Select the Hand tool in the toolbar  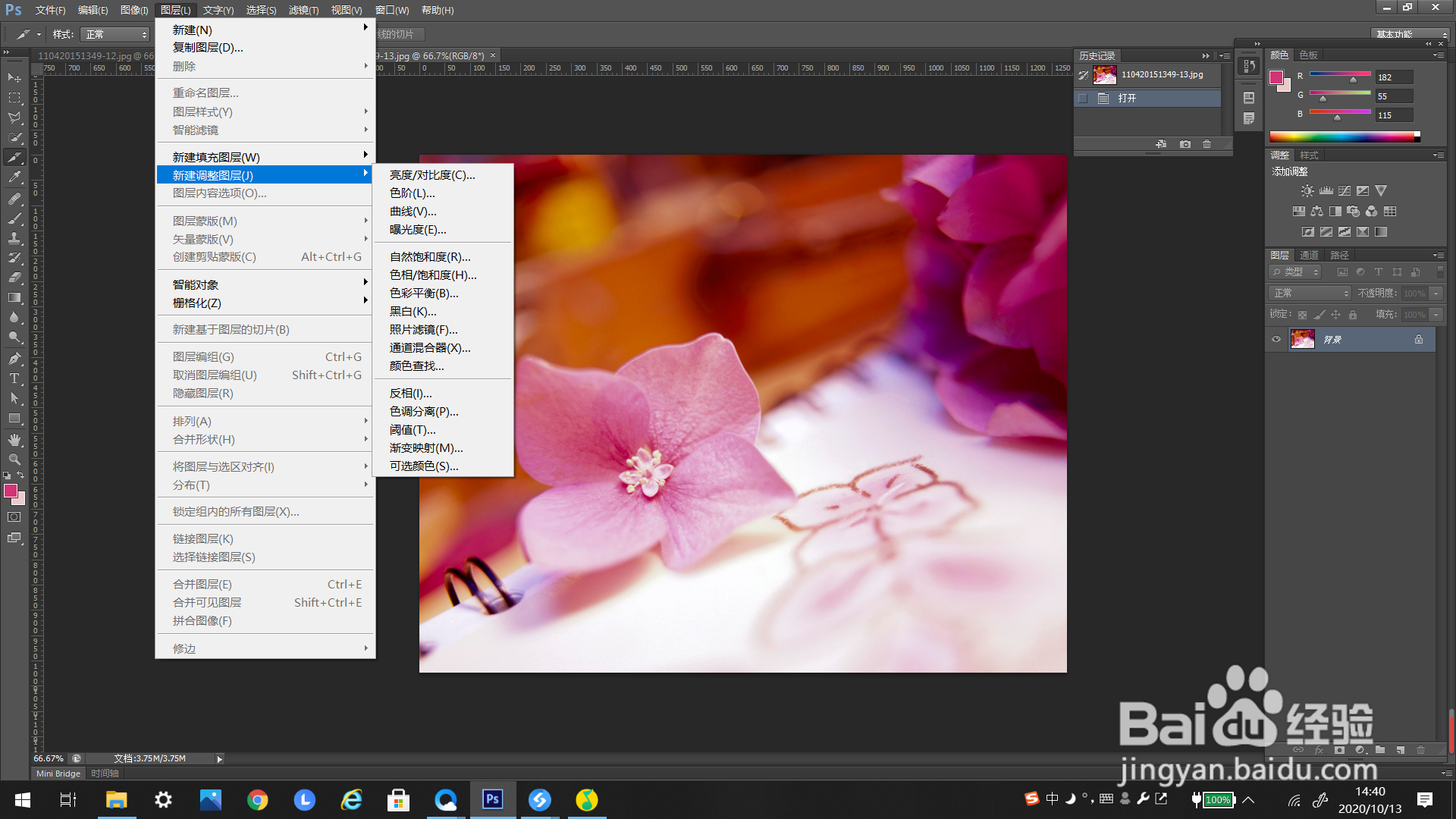point(14,440)
